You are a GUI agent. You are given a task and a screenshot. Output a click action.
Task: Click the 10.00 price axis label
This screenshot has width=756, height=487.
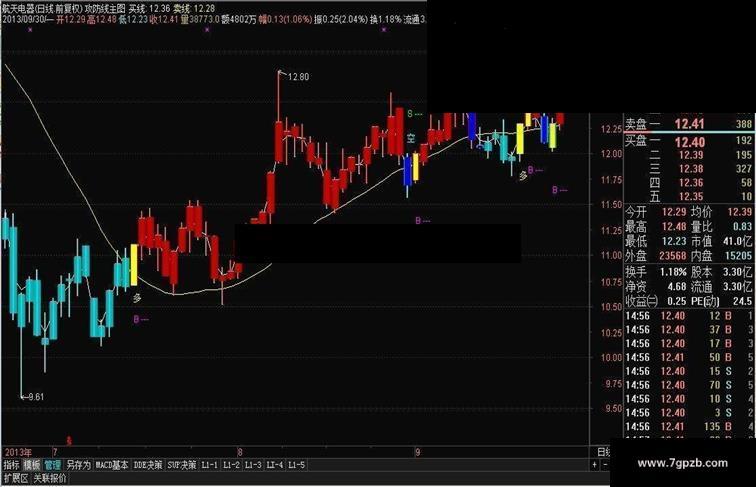611,358
